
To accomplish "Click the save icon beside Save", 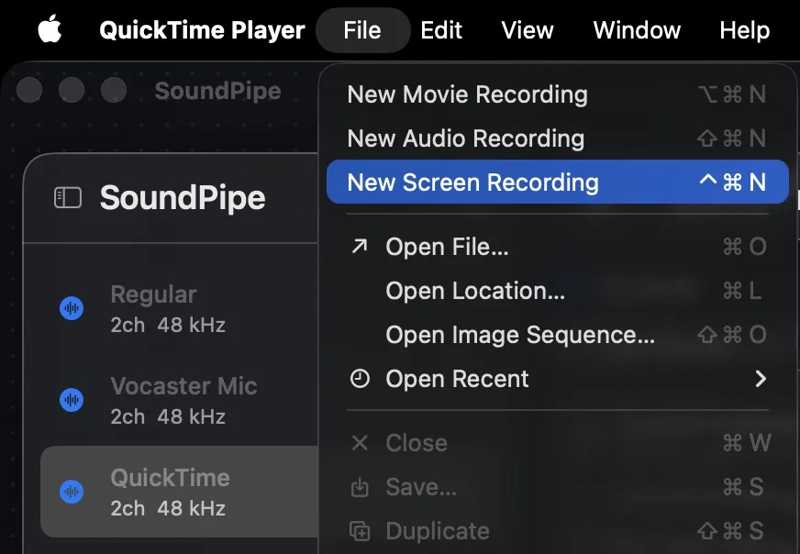I will click(x=360, y=487).
